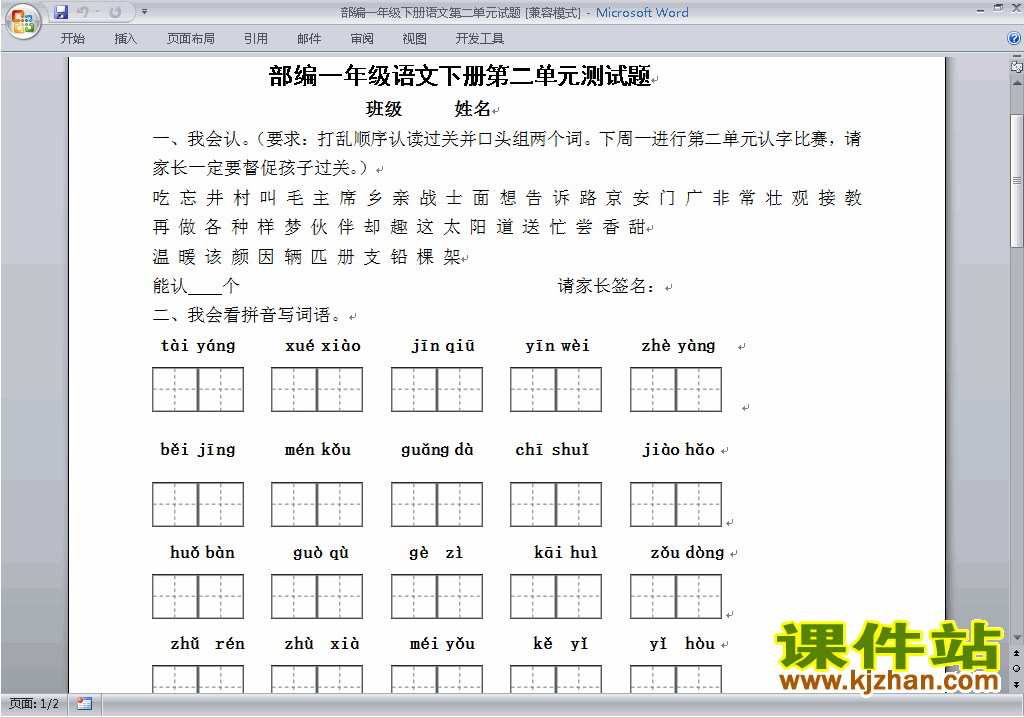Click the pinyin jīn qiū

443,346
